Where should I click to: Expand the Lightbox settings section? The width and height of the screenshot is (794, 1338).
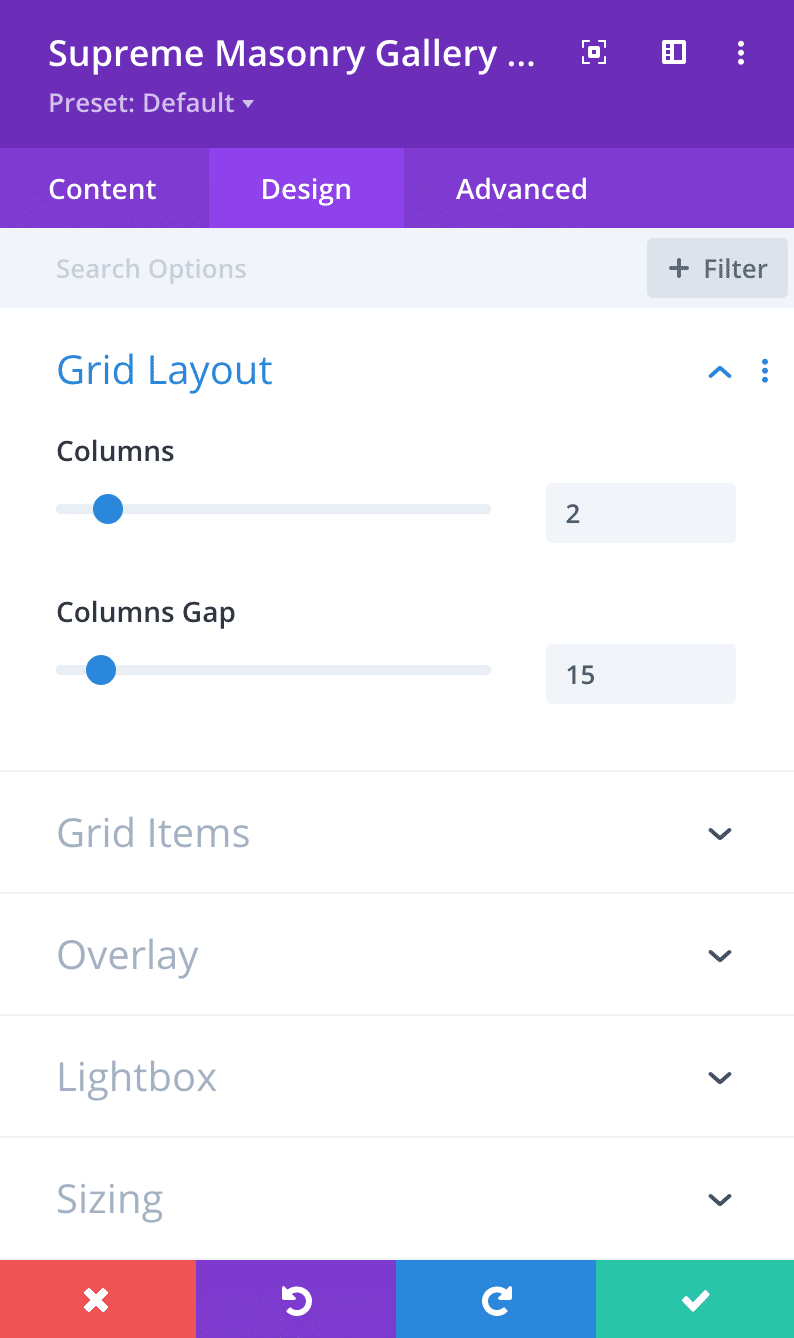(x=720, y=1077)
